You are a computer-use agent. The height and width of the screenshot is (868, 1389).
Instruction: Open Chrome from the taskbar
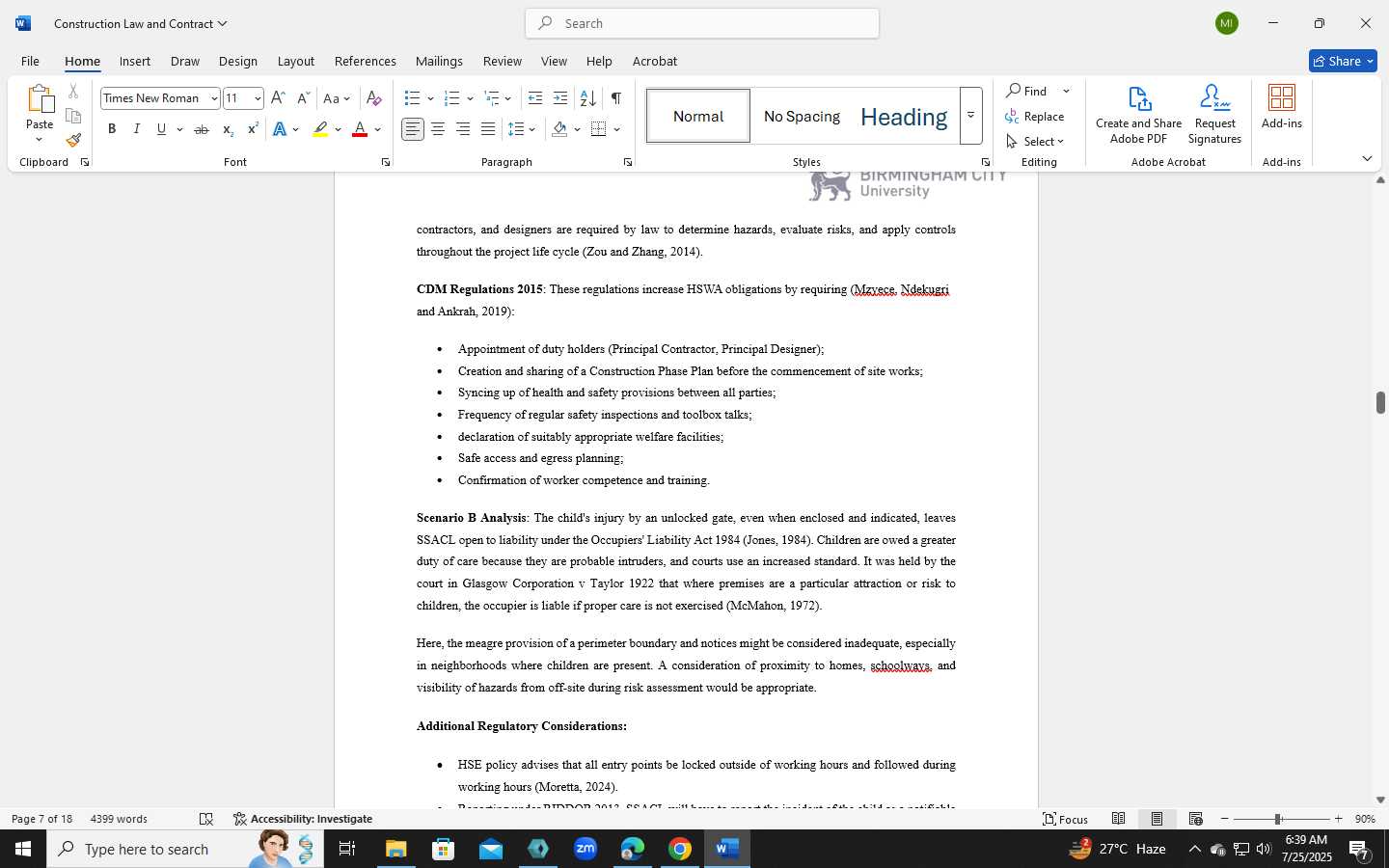coord(680,849)
